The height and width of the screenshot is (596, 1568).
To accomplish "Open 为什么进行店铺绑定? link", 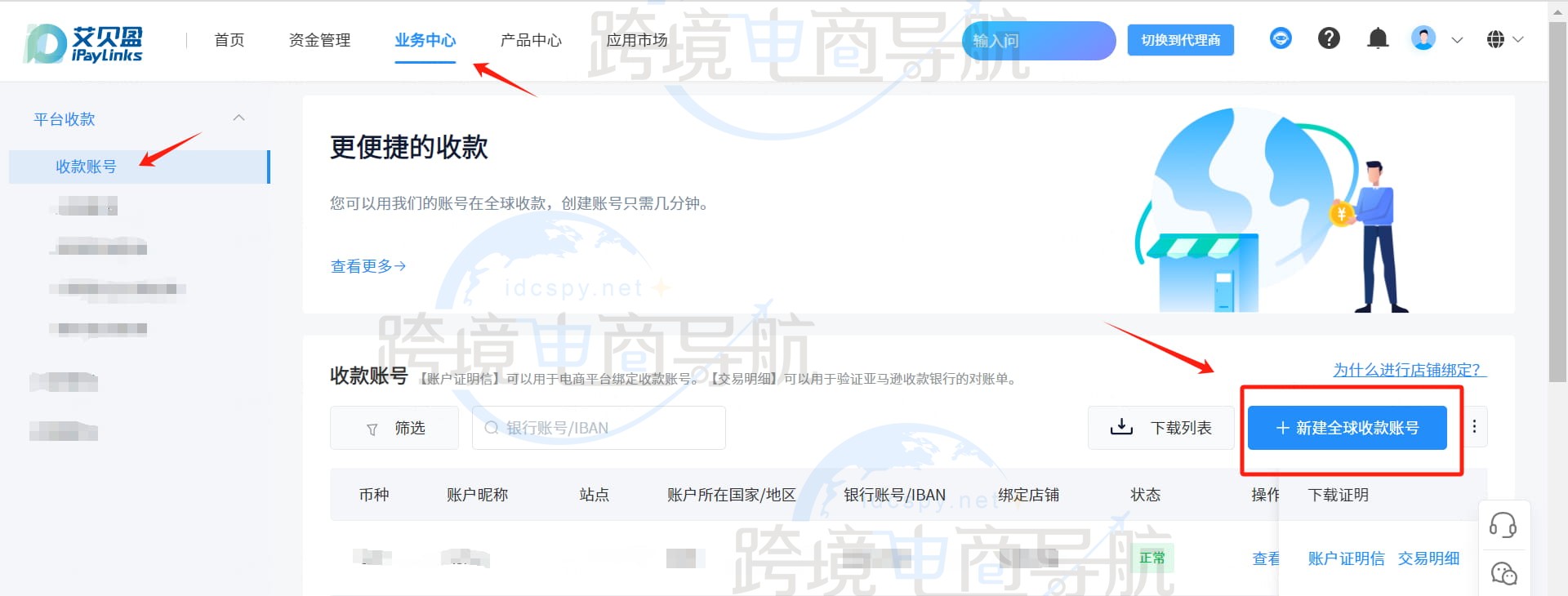I will [x=1410, y=370].
